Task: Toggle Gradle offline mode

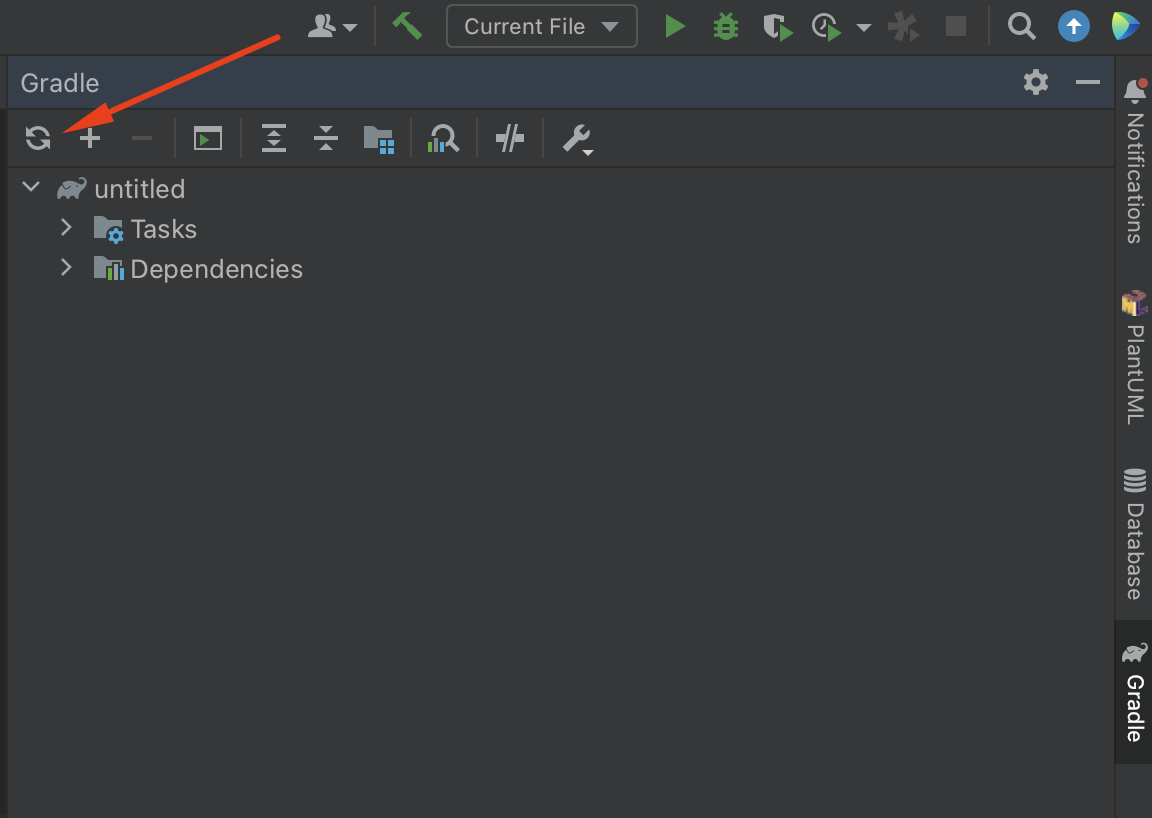Action: (510, 138)
